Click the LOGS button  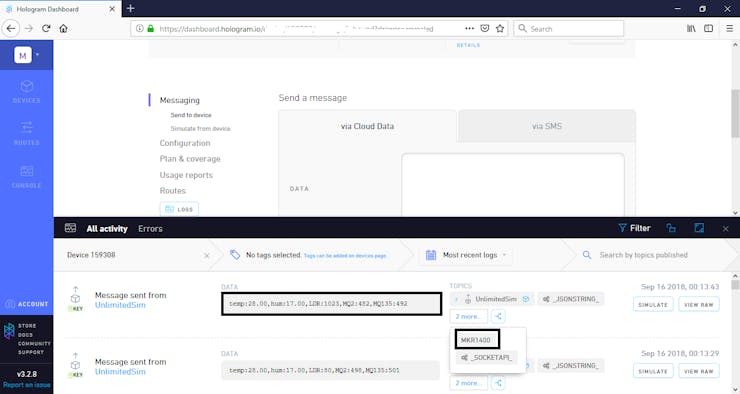(179, 209)
